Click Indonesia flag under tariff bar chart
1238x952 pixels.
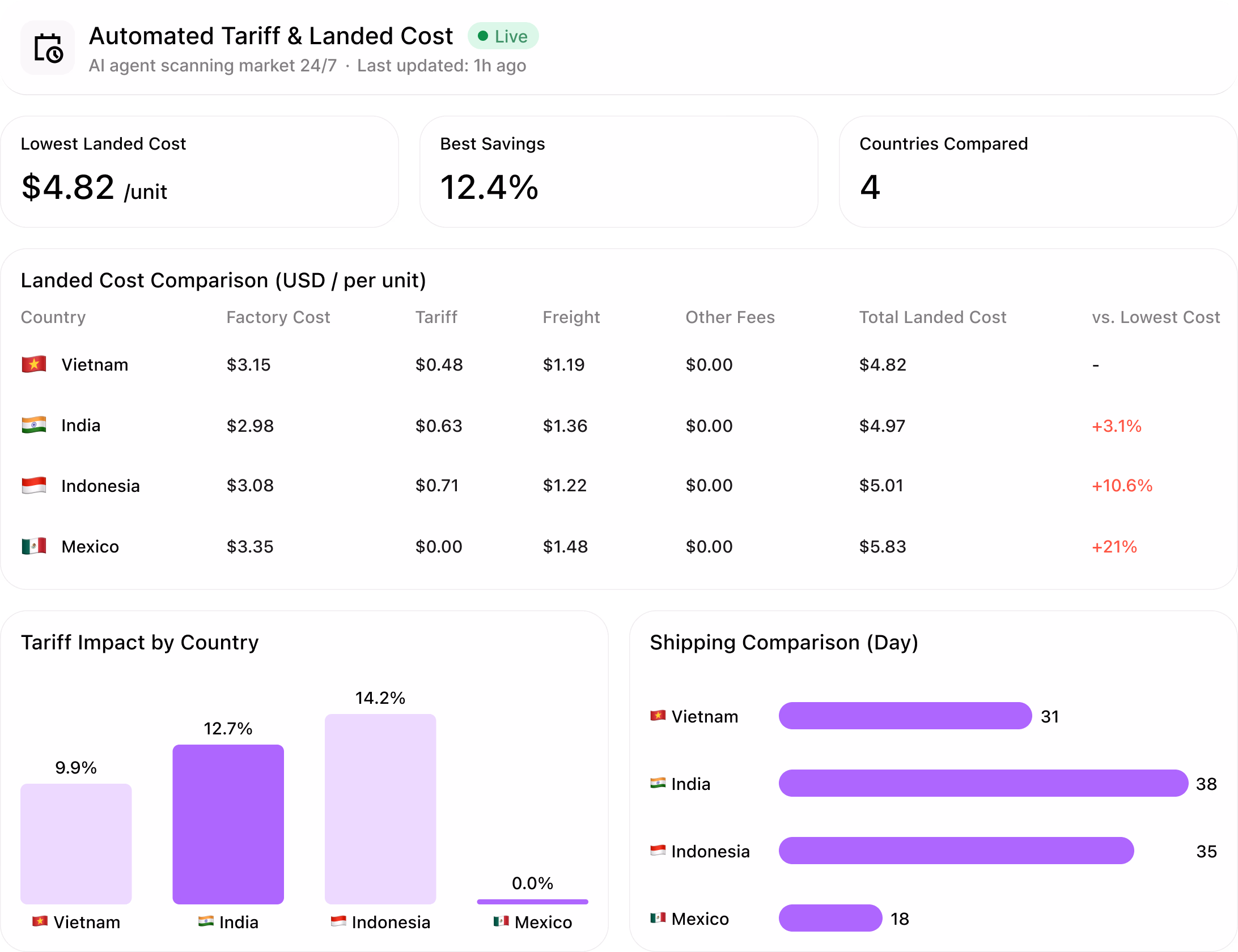[338, 921]
